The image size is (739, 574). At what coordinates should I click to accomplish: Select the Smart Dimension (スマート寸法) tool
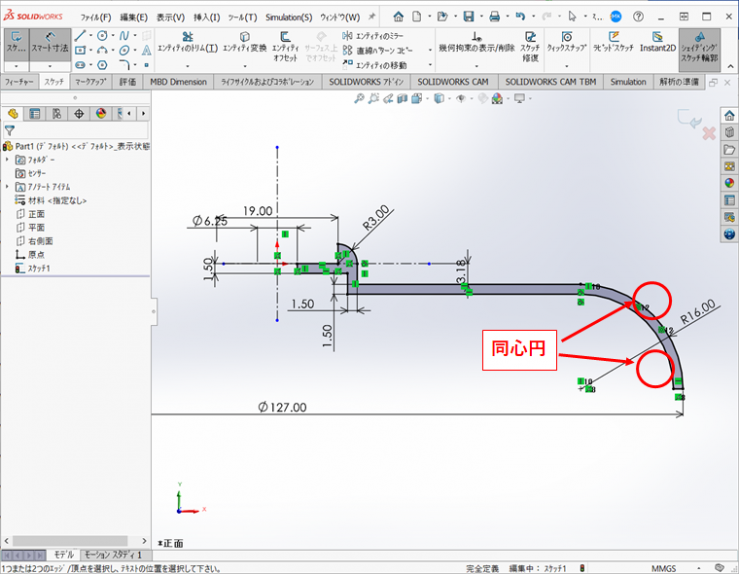tap(49, 42)
